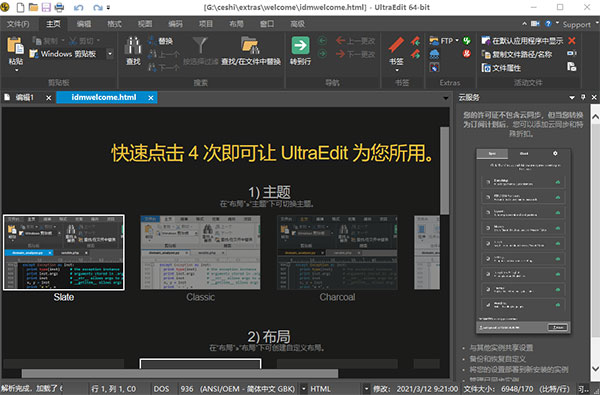Click 文件属性 (File properties) icon

point(486,68)
